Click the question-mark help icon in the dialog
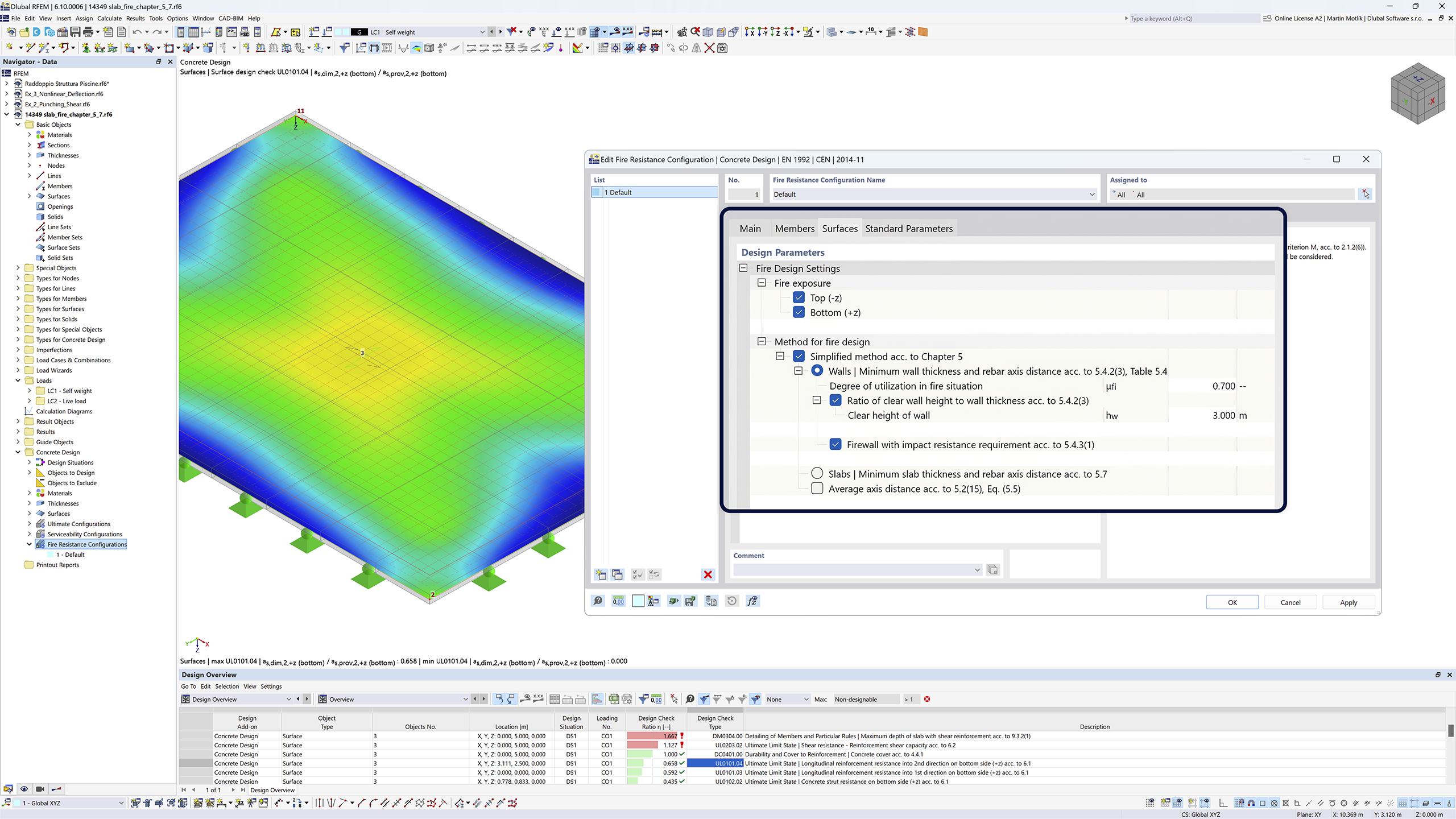The height and width of the screenshot is (819, 1456). click(x=598, y=601)
